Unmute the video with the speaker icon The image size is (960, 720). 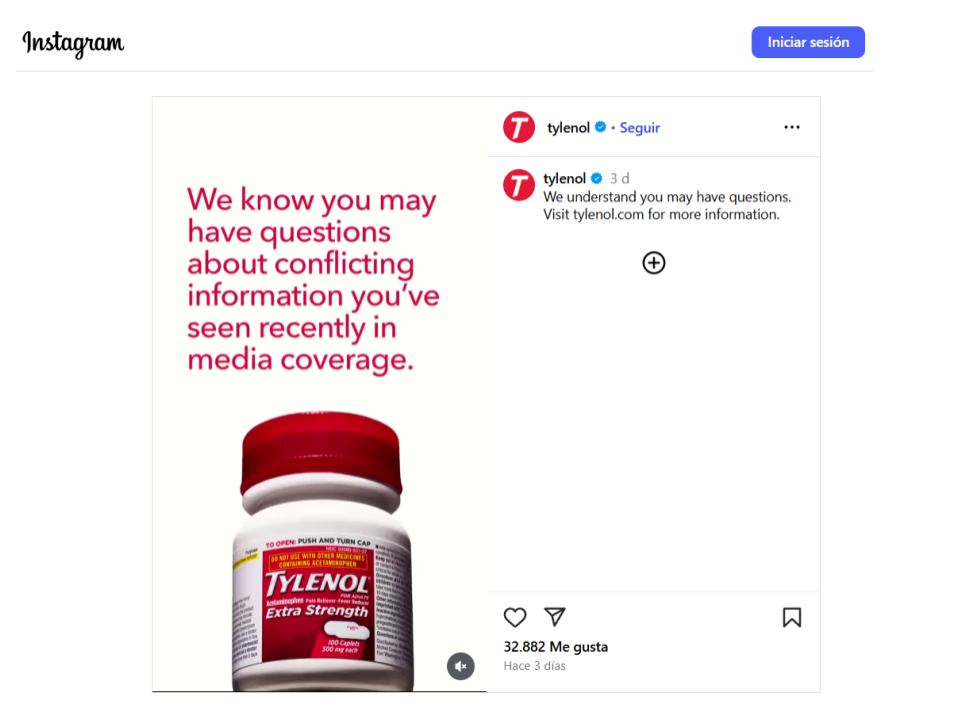coord(460,666)
